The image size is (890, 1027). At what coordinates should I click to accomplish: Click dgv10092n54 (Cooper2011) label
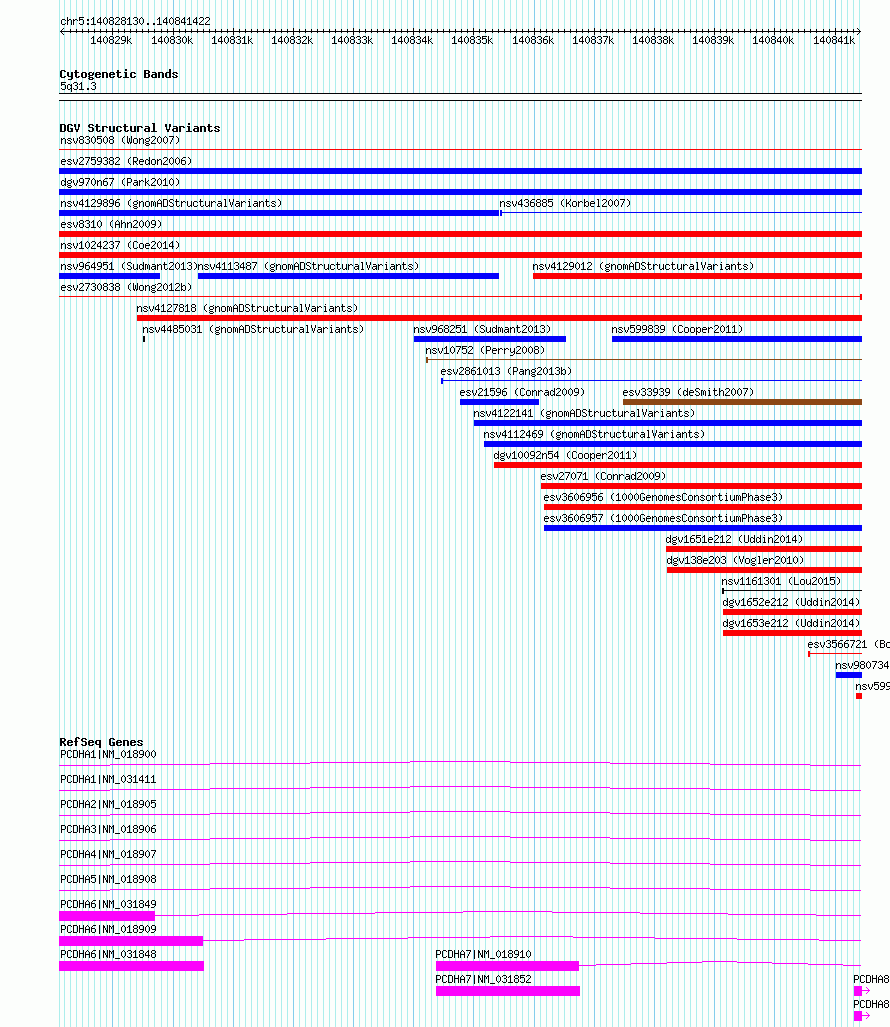click(565, 455)
